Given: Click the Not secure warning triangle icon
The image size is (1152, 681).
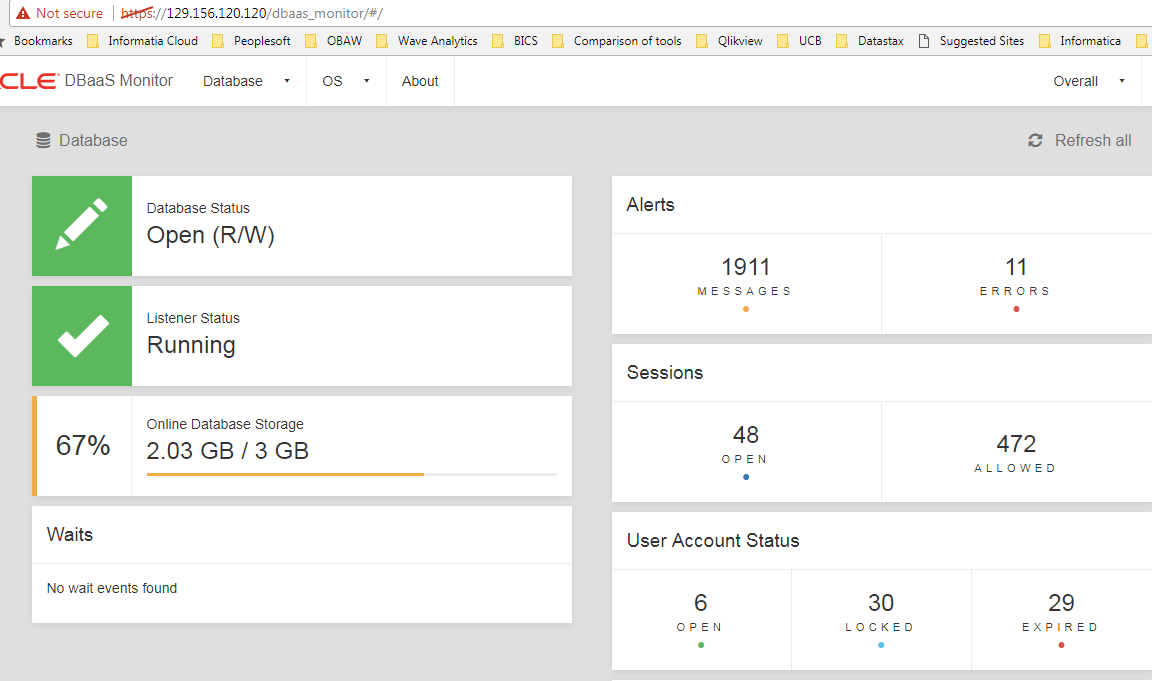Looking at the screenshot, I should (x=22, y=14).
